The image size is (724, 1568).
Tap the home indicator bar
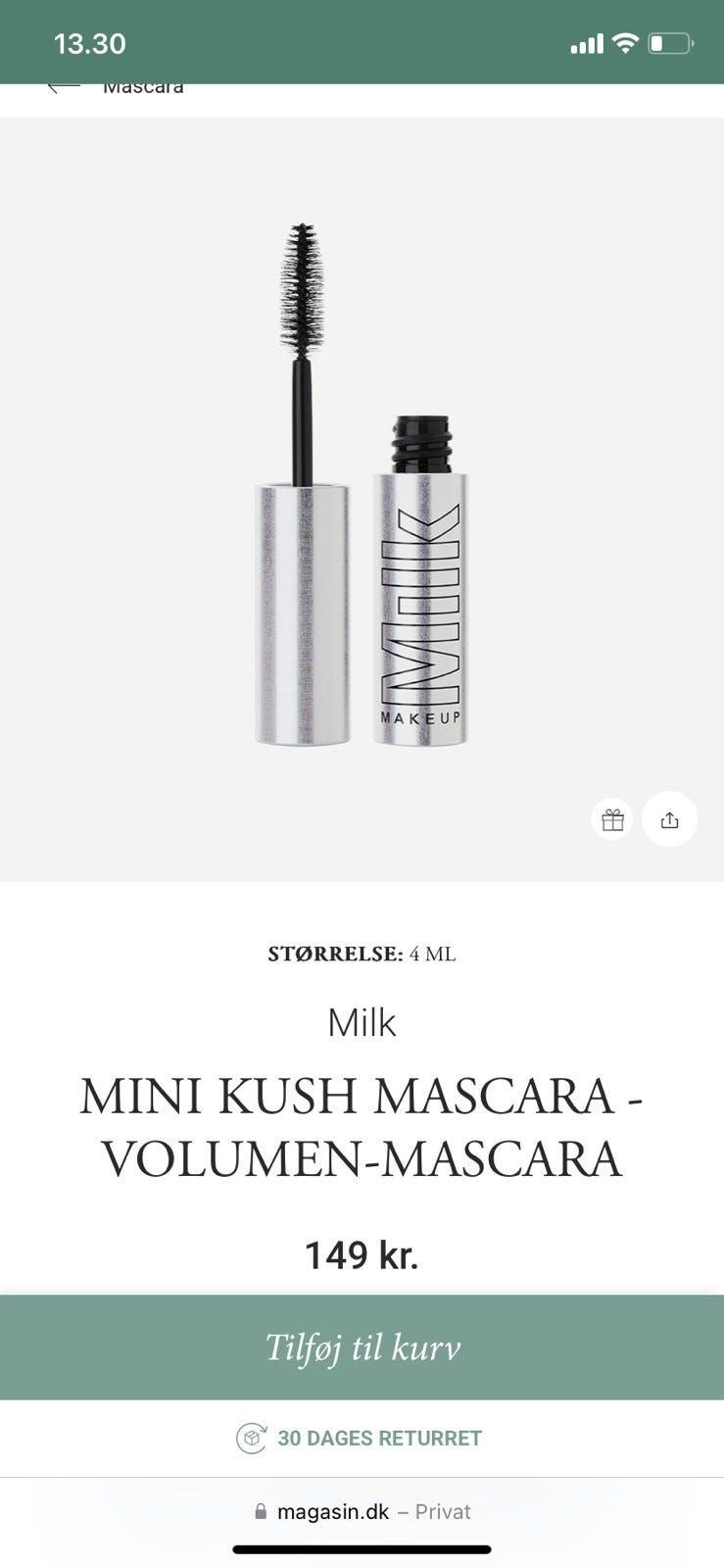362,1549
